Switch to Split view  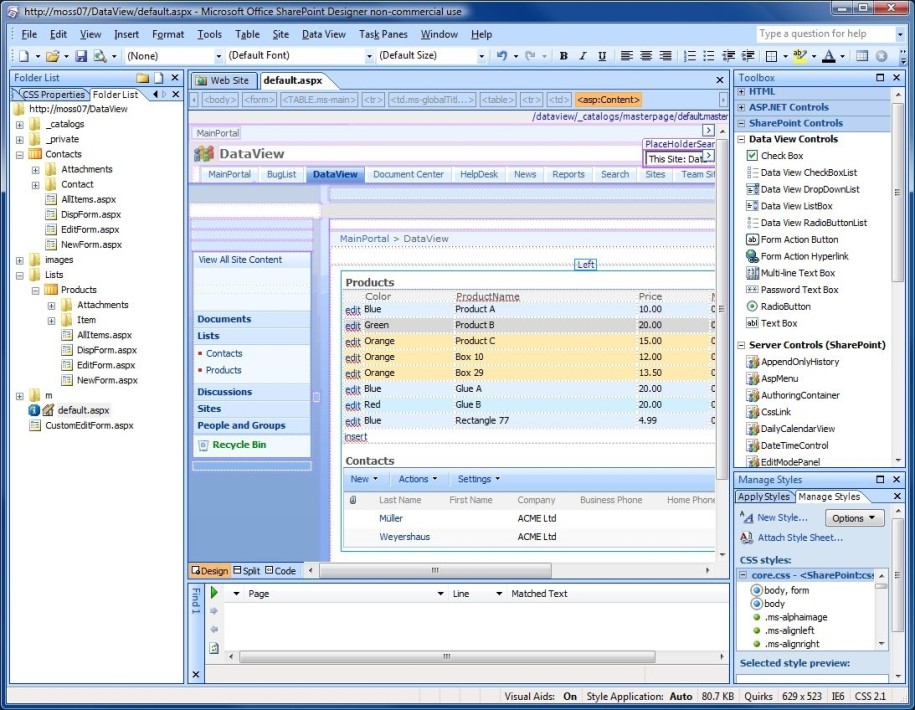click(247, 571)
